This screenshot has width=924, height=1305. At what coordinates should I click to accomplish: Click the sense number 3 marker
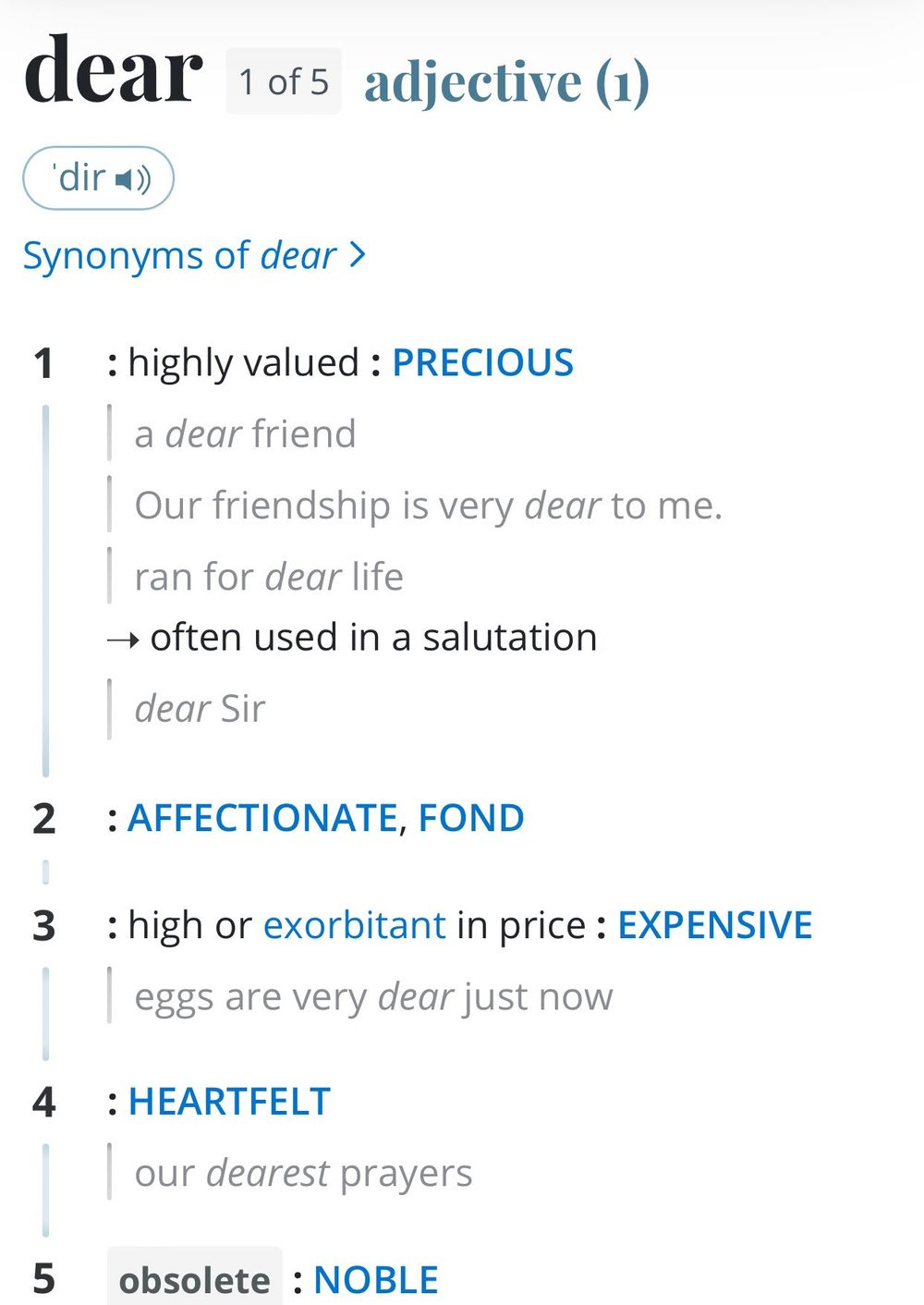(43, 925)
